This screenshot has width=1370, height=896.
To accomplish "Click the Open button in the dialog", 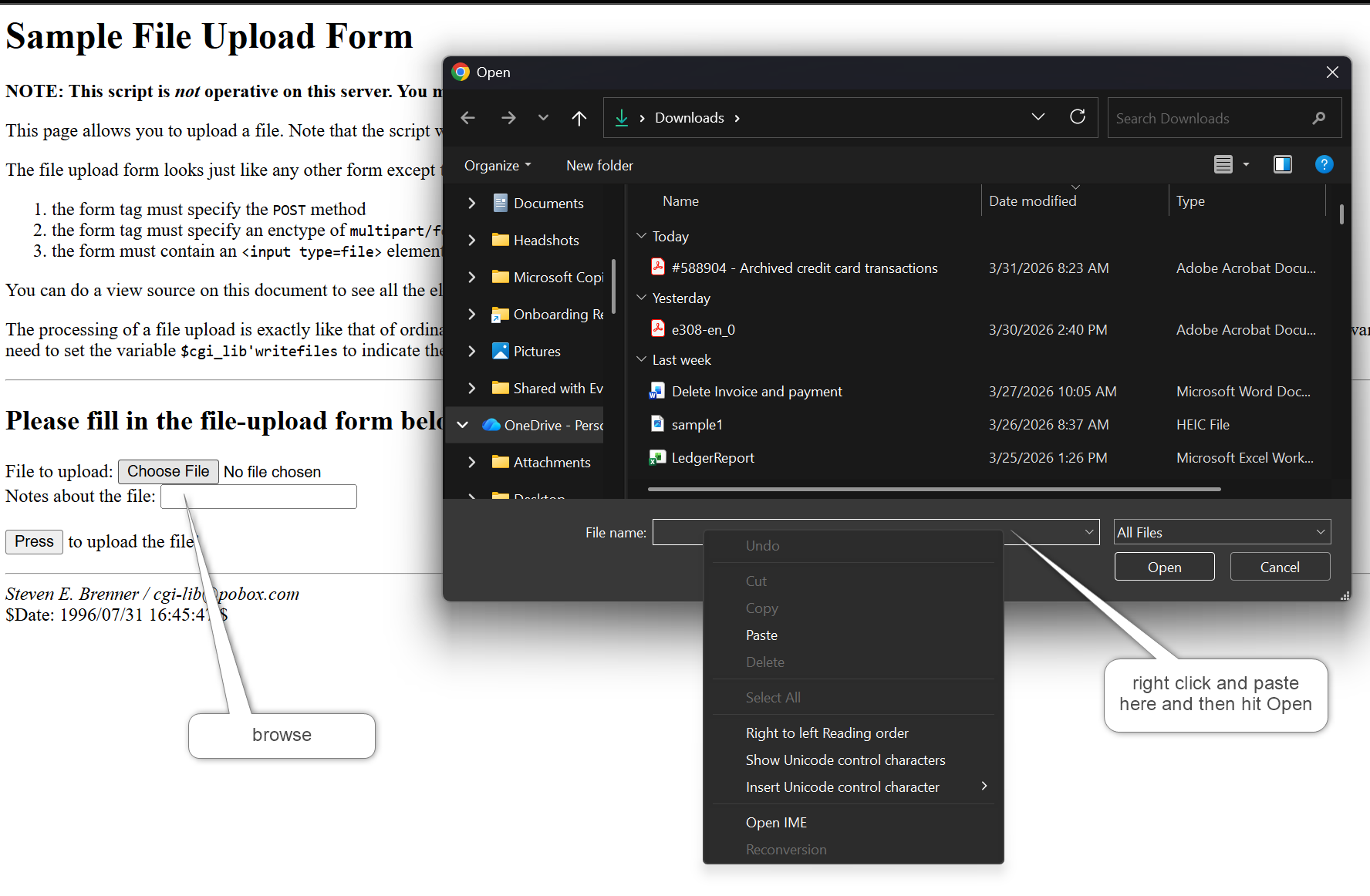I will (1163, 567).
